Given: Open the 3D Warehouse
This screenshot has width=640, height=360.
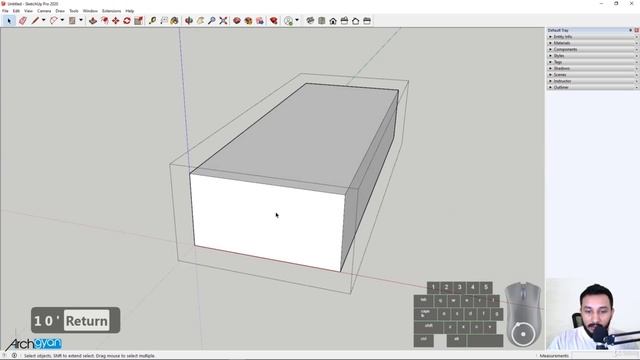Looking at the screenshot, I should tap(237, 20).
